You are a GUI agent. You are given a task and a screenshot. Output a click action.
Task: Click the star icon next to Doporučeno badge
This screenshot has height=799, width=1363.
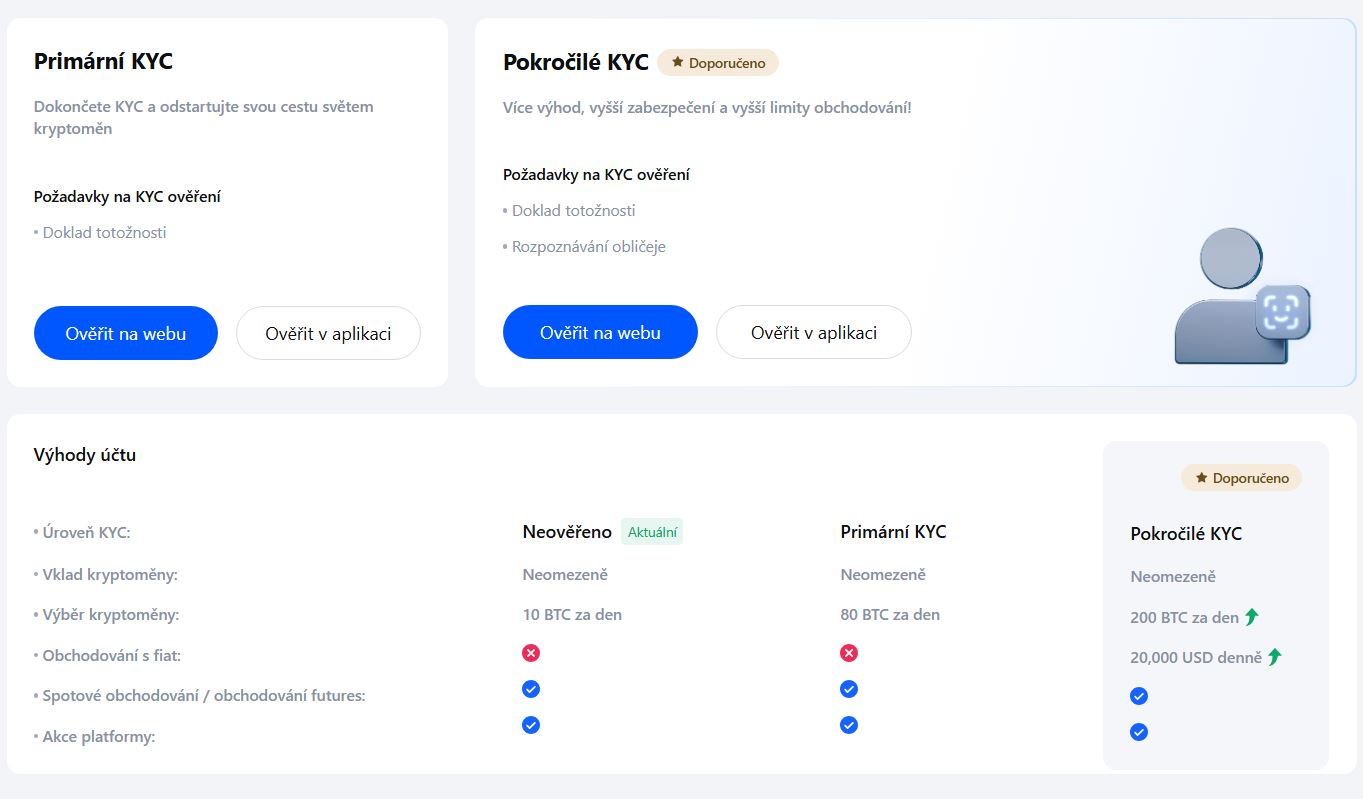(676, 61)
